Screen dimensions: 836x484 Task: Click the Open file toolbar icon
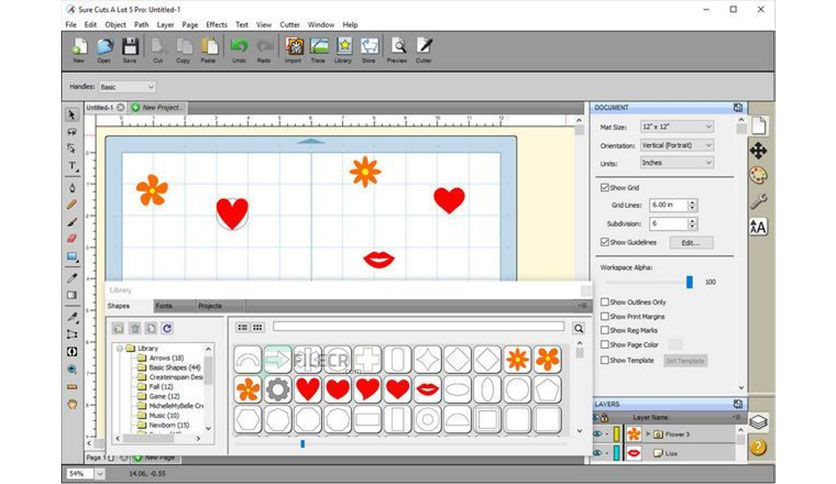[104, 49]
